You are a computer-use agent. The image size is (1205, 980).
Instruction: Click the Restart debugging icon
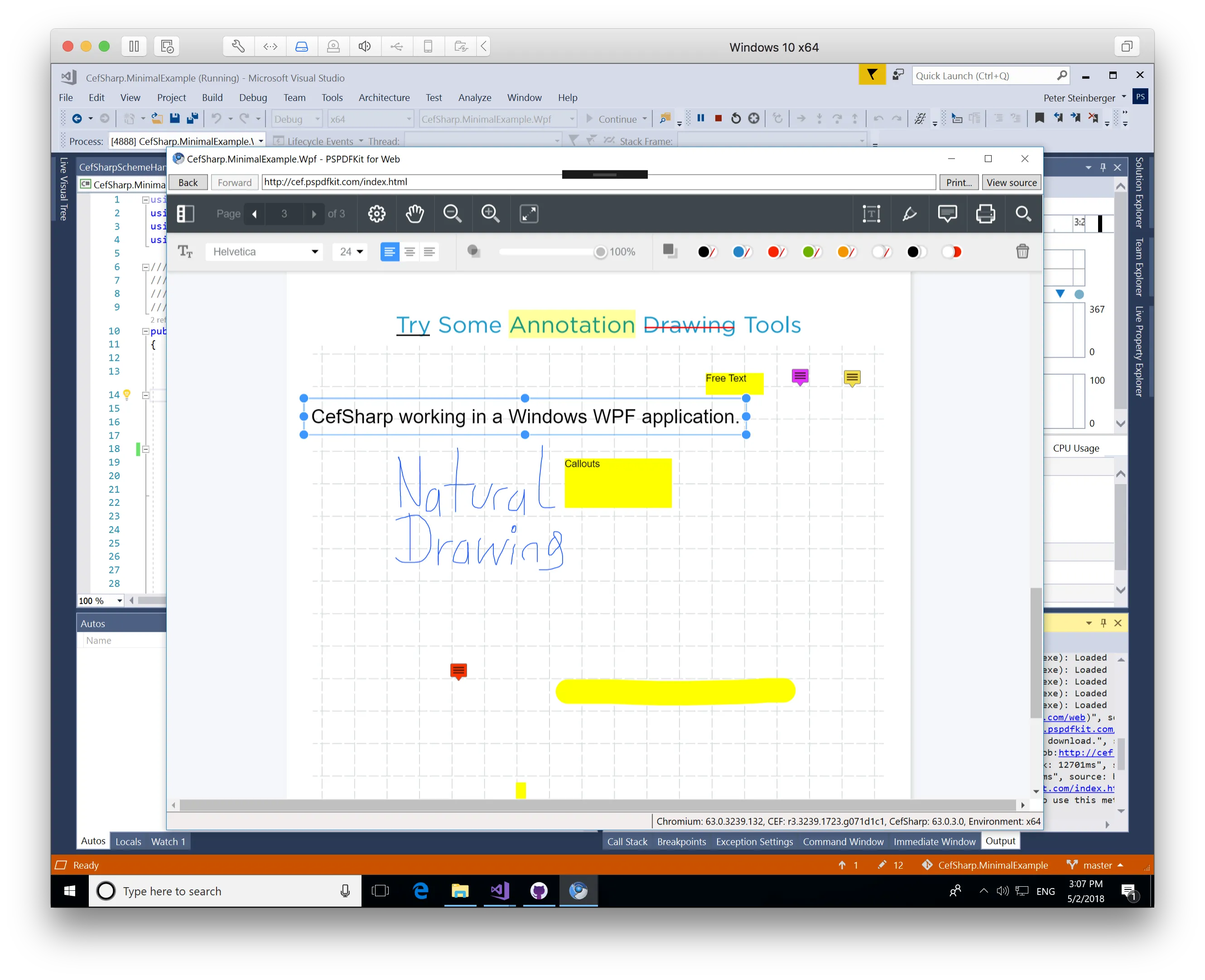(735, 119)
